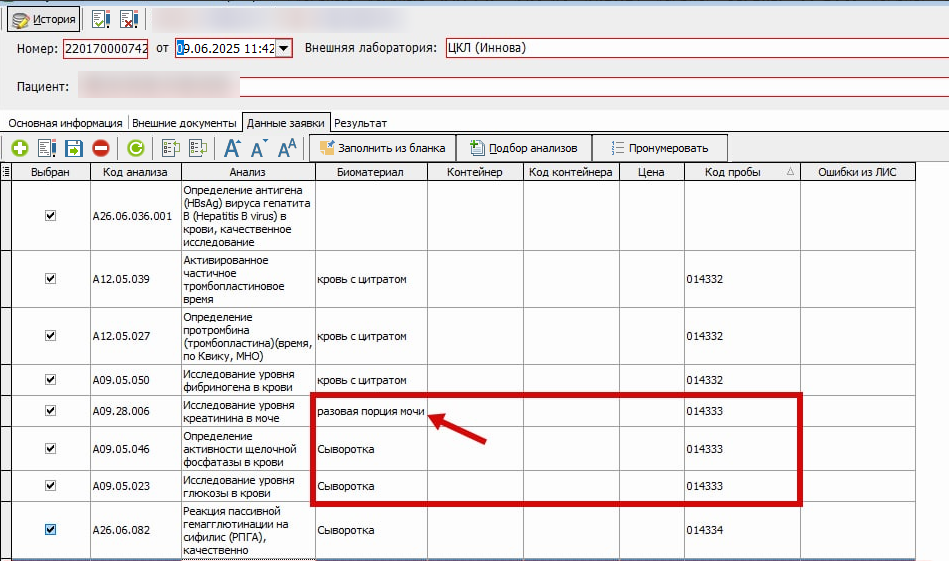Open the grid column chooser in header corner
949x561 pixels.
6,172
